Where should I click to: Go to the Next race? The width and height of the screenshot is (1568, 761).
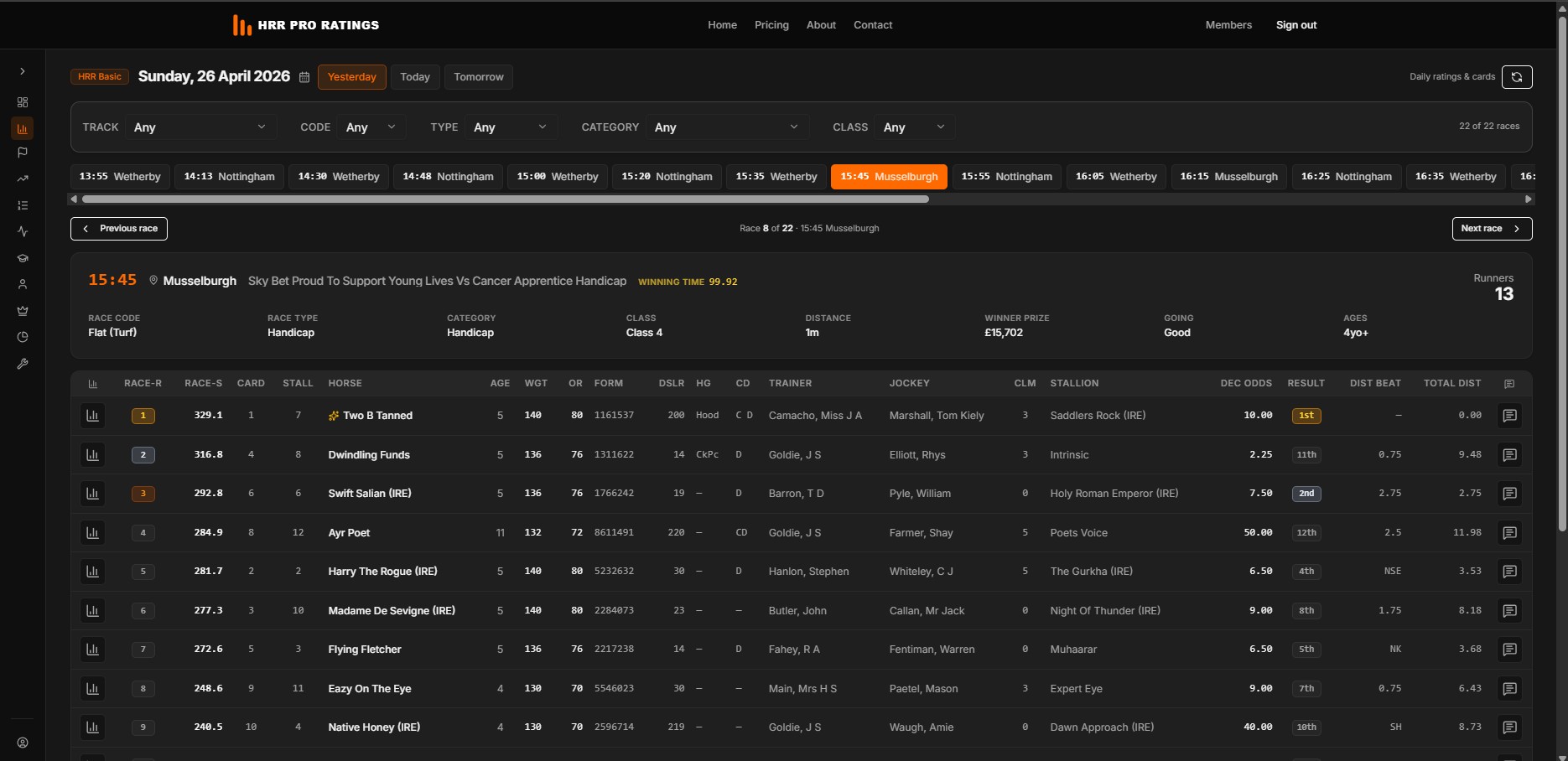(x=1492, y=229)
